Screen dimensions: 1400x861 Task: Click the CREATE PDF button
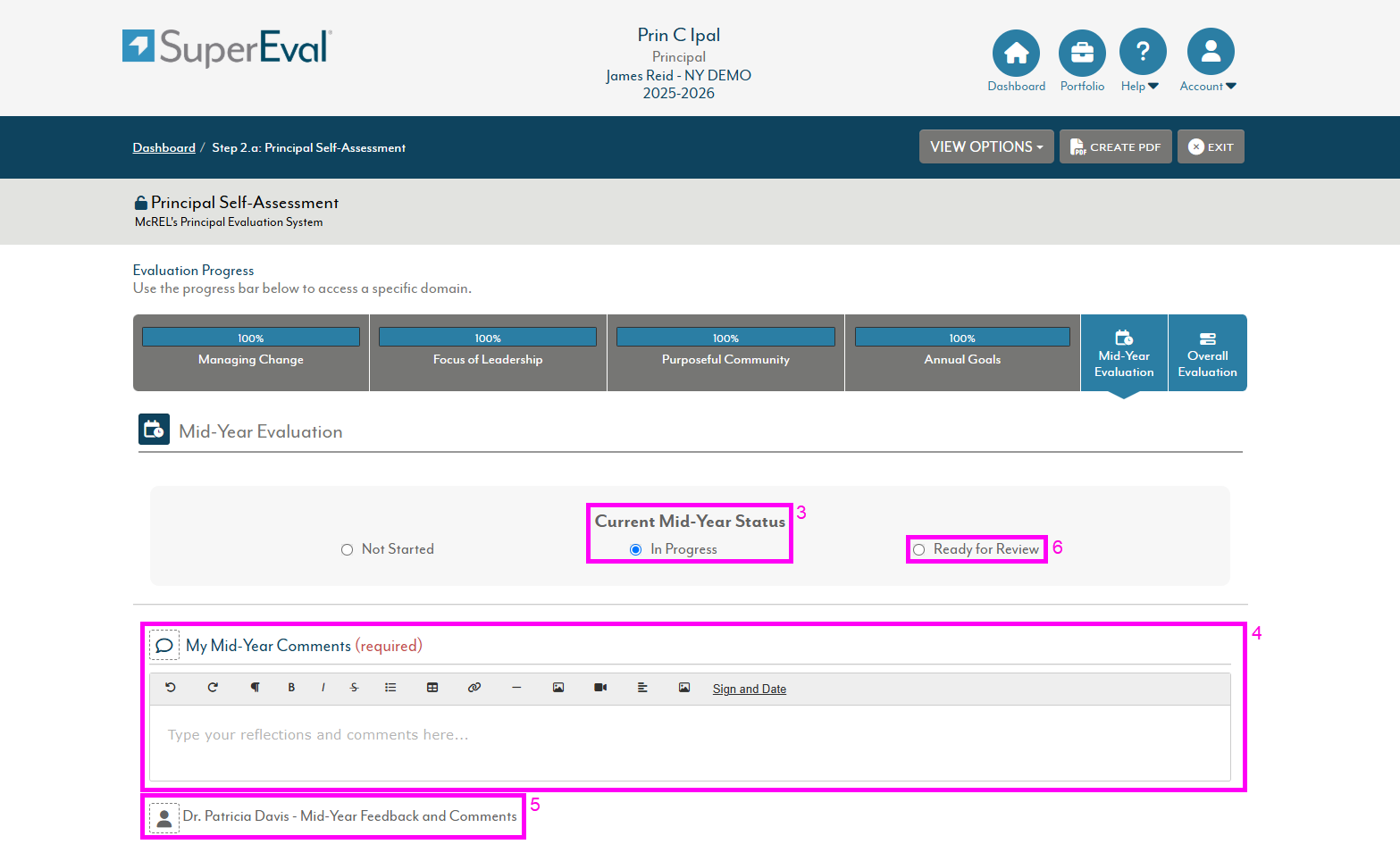click(x=1115, y=147)
